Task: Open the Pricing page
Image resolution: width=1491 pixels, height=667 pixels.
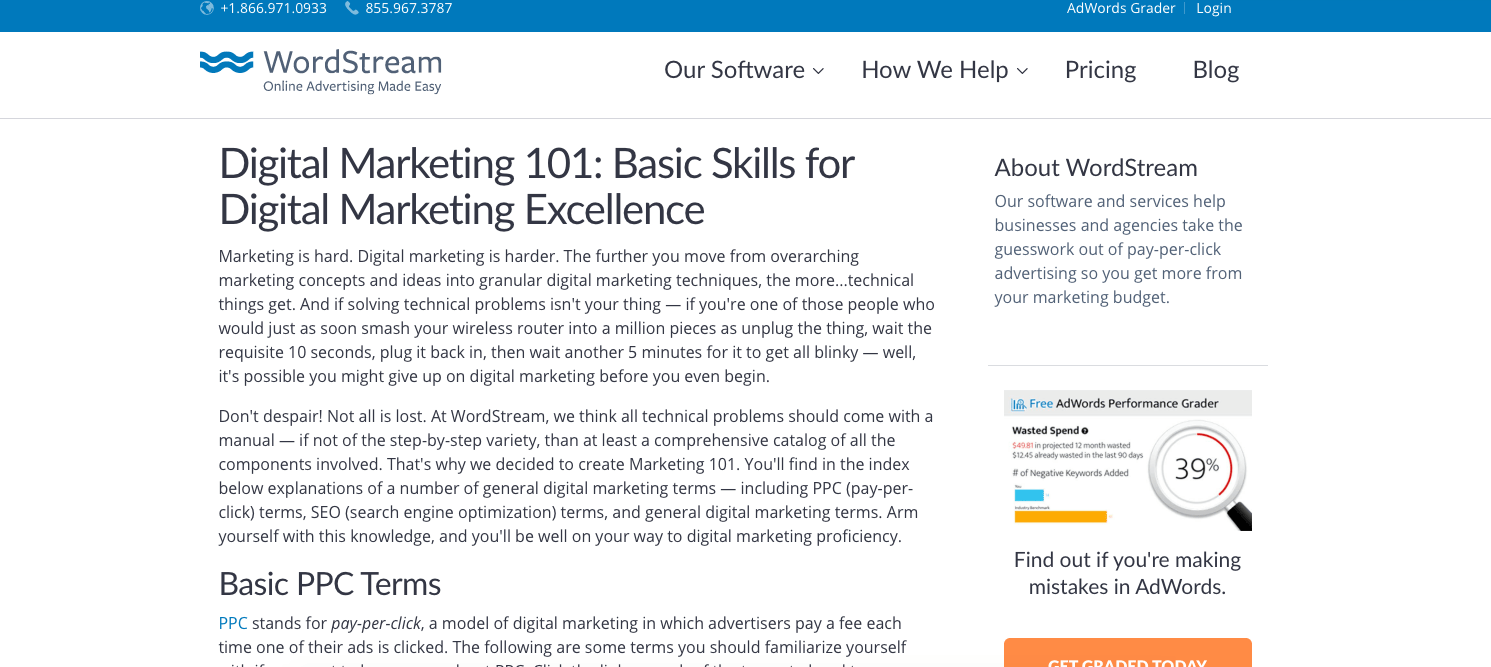Action: [x=1100, y=69]
